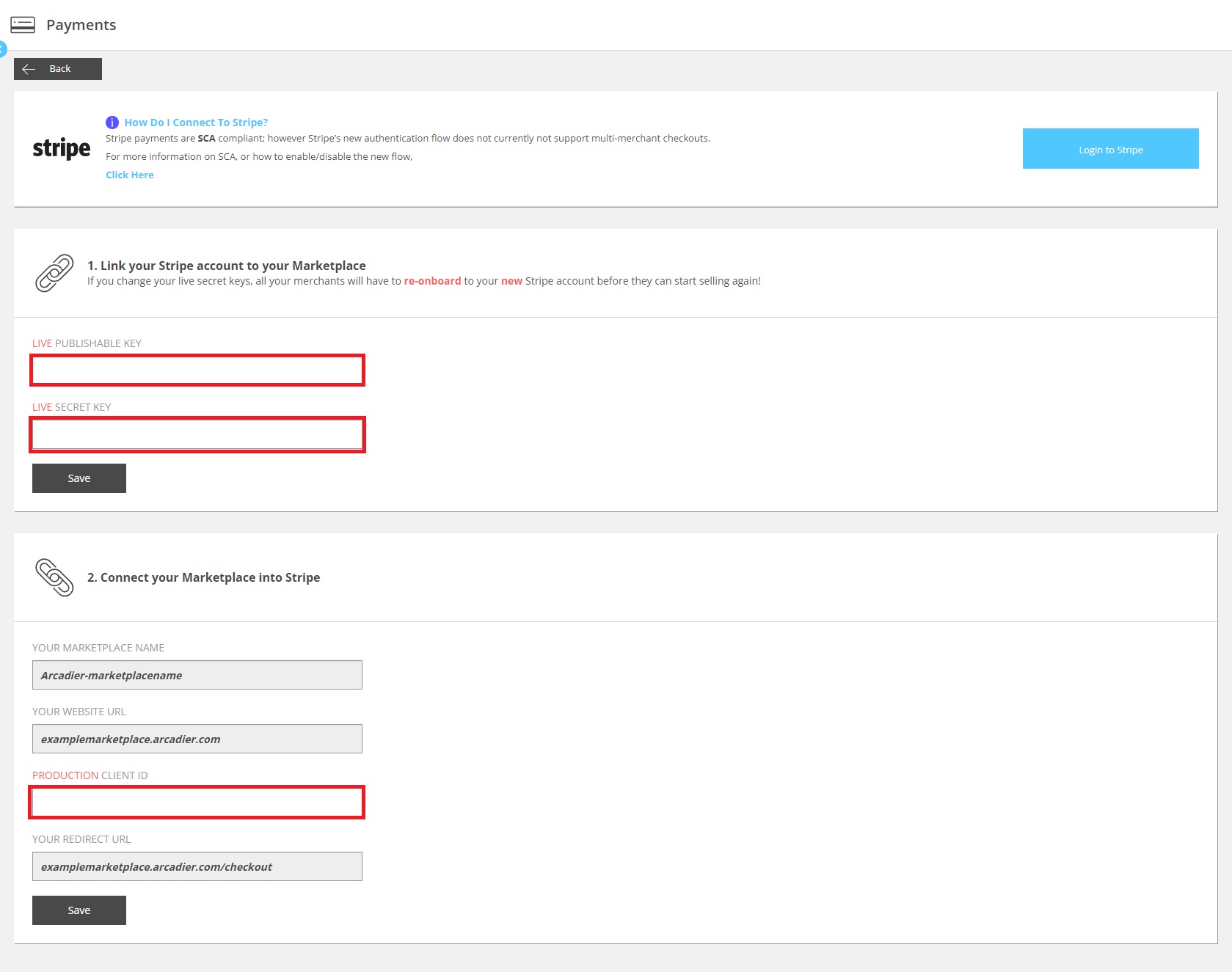Focus the Live Secret Key field
The image size is (1232, 972).
(x=197, y=435)
